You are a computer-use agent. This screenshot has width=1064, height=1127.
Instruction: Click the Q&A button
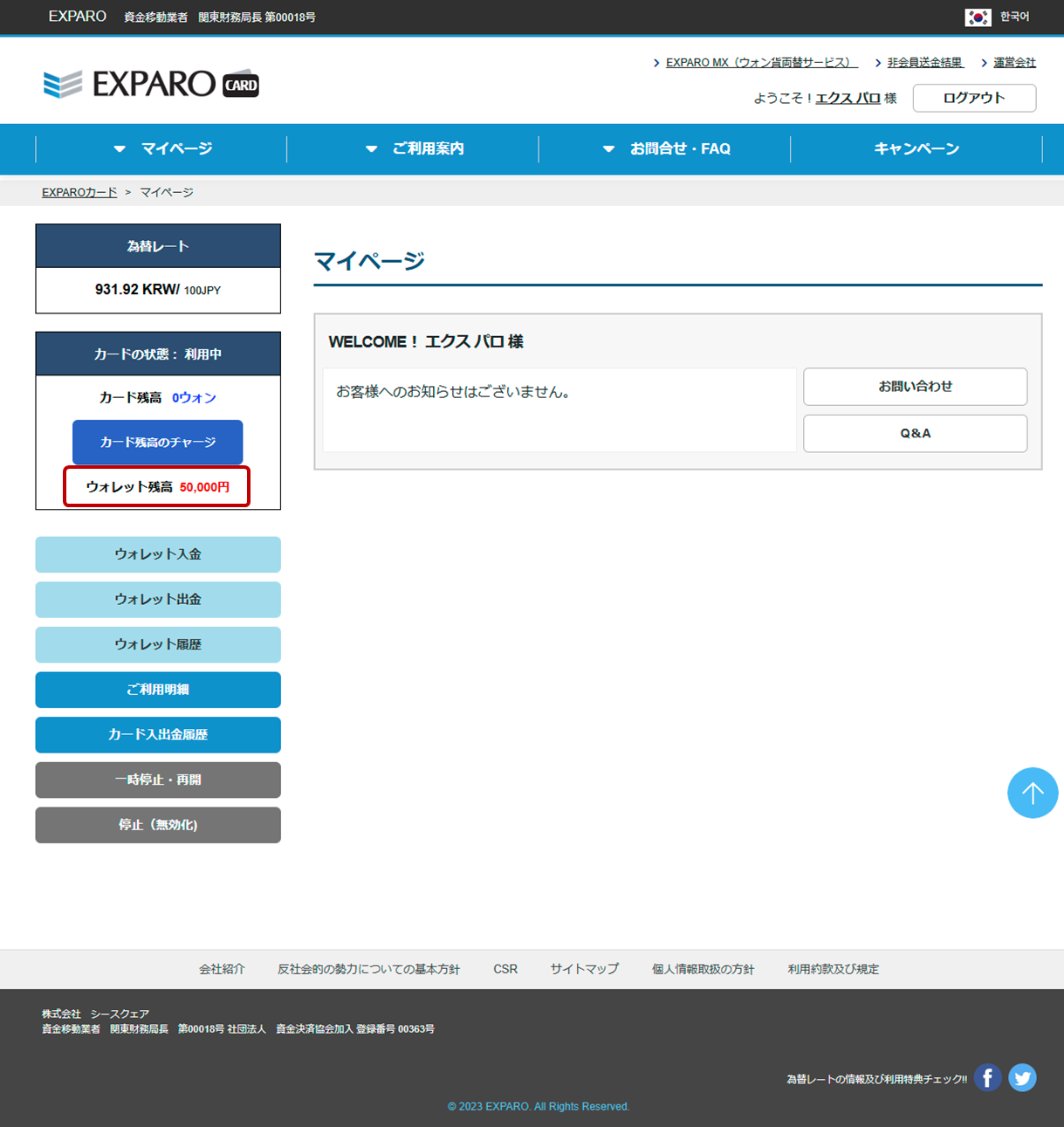tap(915, 434)
